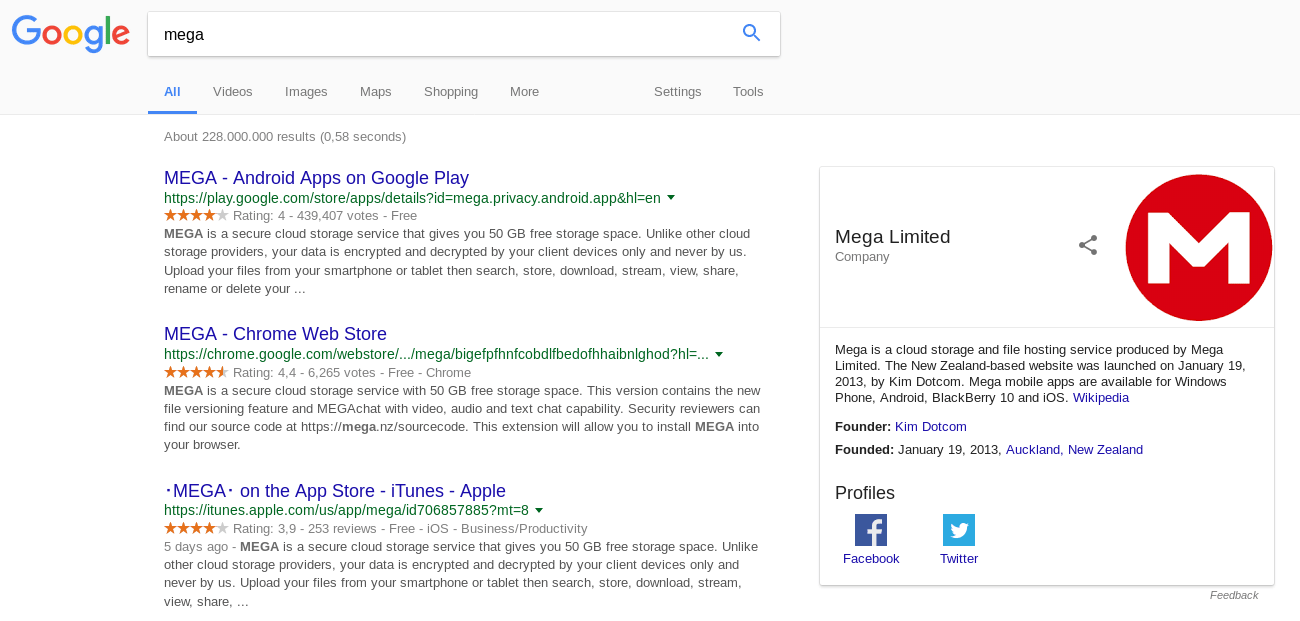Viewport: 1300px width, 621px height.
Task: Click the Company subtitle under Mega Limited
Action: pyautogui.click(x=862, y=257)
